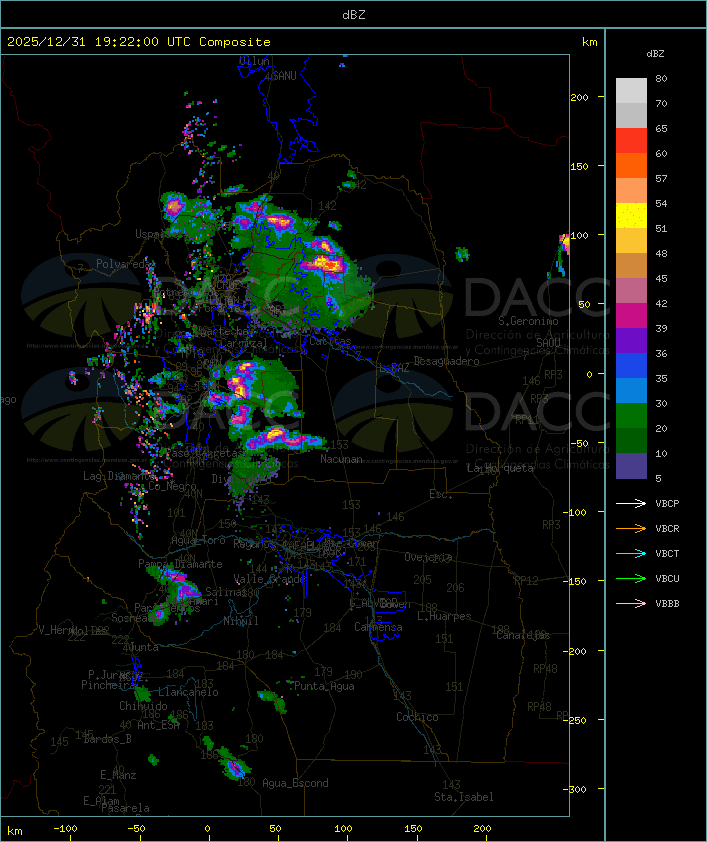Click the timestamp 2025/12/31 19:22:00 UTC Composite
This screenshot has height=842, width=707.
(x=139, y=42)
